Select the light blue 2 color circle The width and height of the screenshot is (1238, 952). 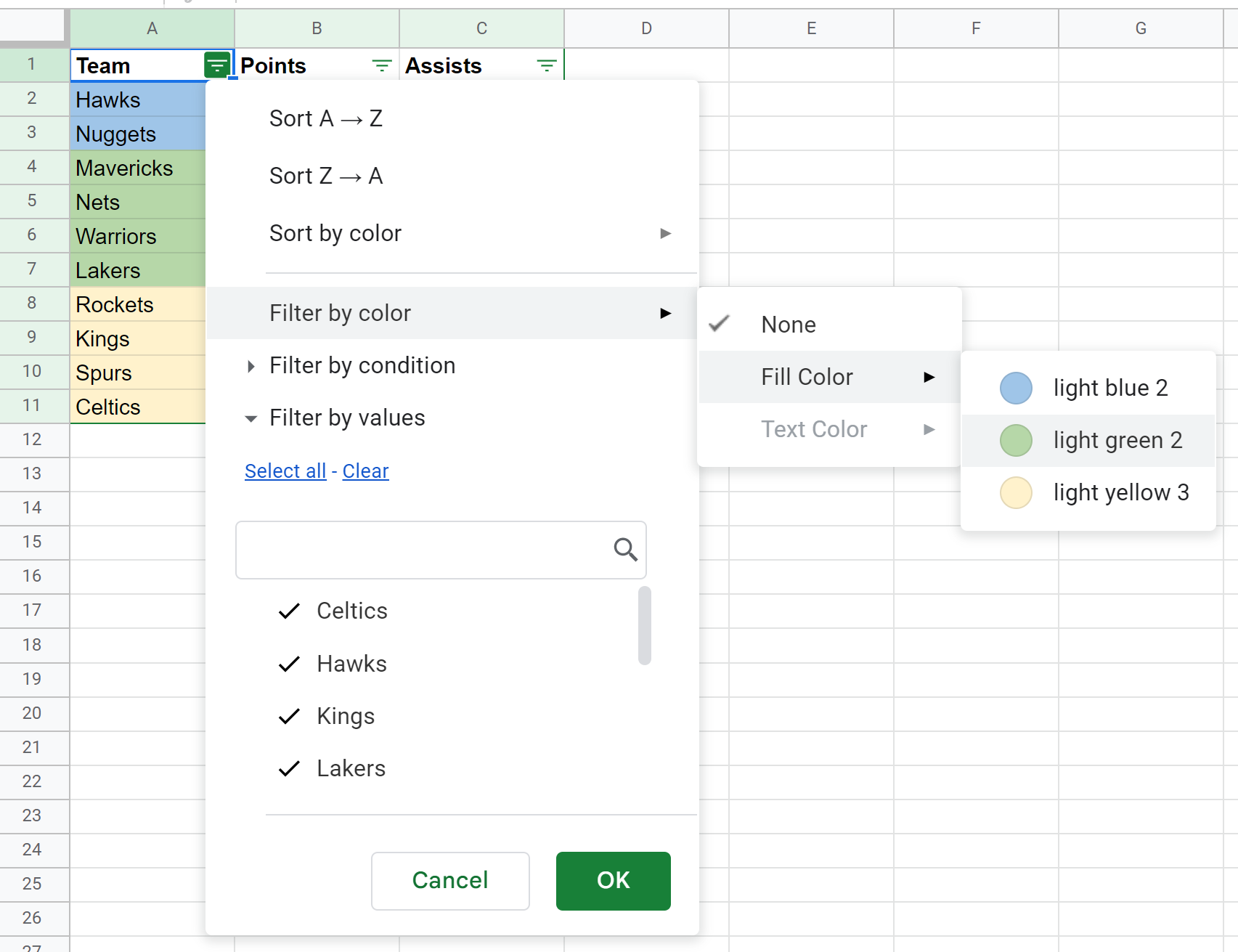pyautogui.click(x=1016, y=388)
